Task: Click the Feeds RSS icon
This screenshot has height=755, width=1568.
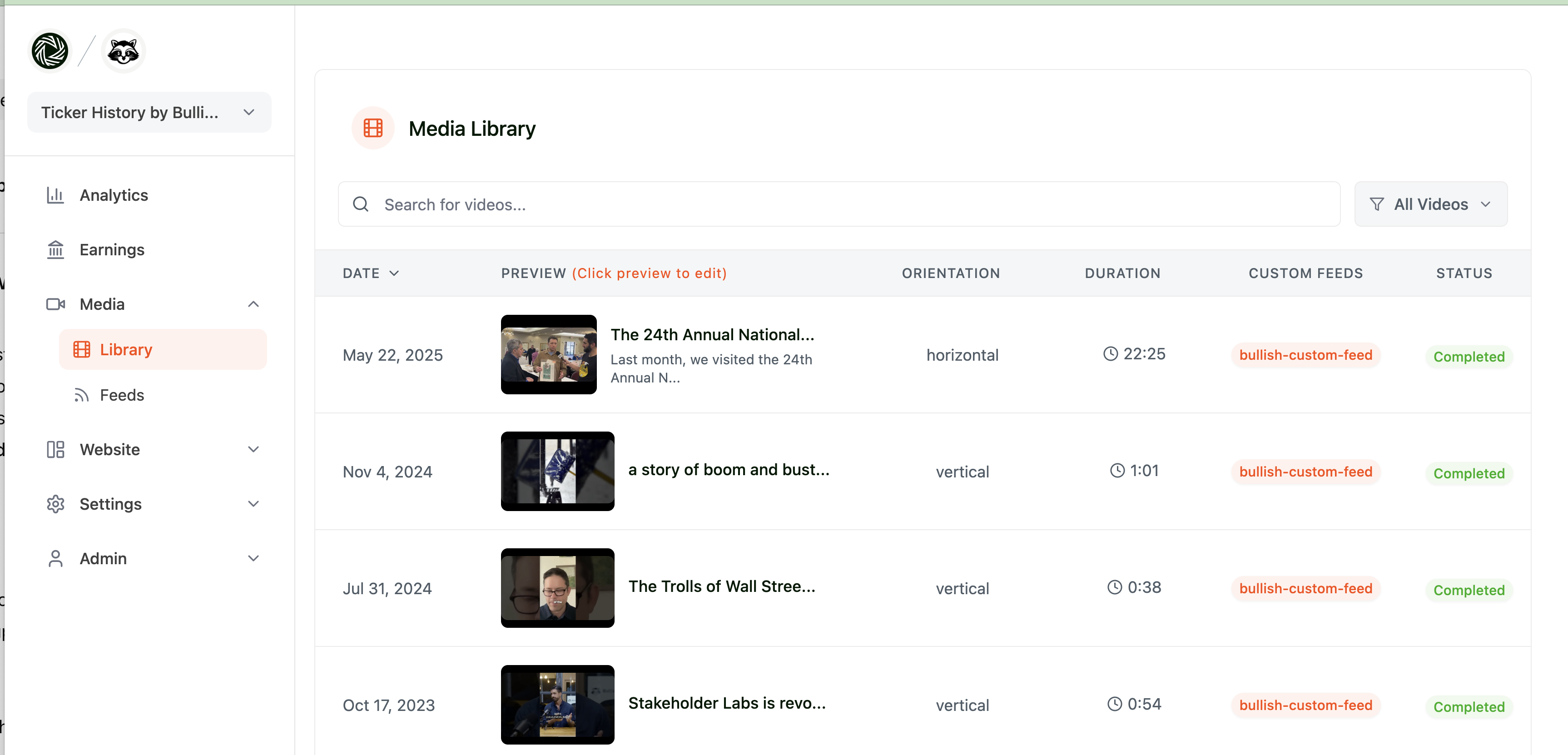Action: [82, 395]
